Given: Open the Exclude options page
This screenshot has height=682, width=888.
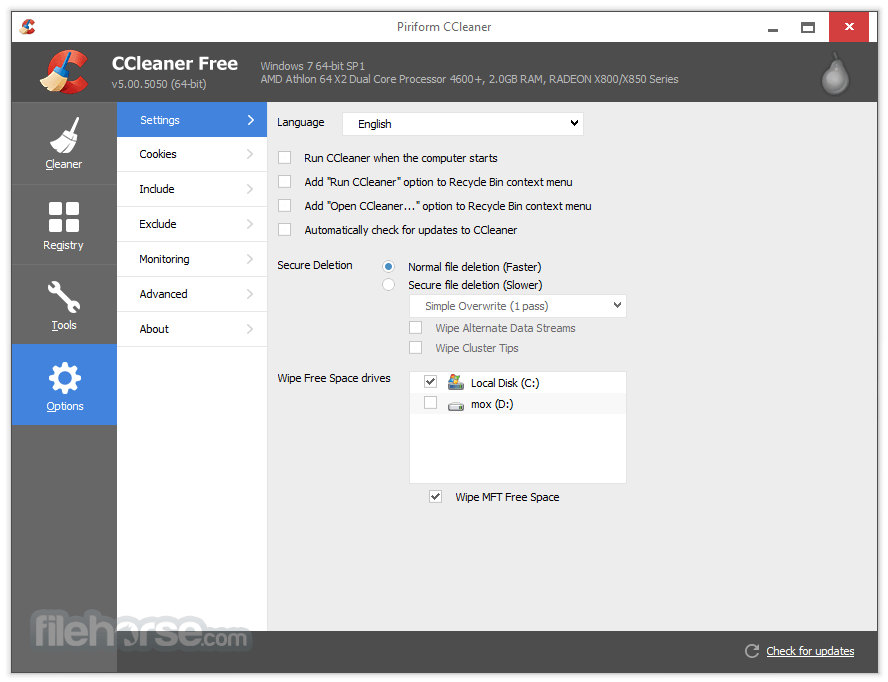Looking at the screenshot, I should click(192, 224).
